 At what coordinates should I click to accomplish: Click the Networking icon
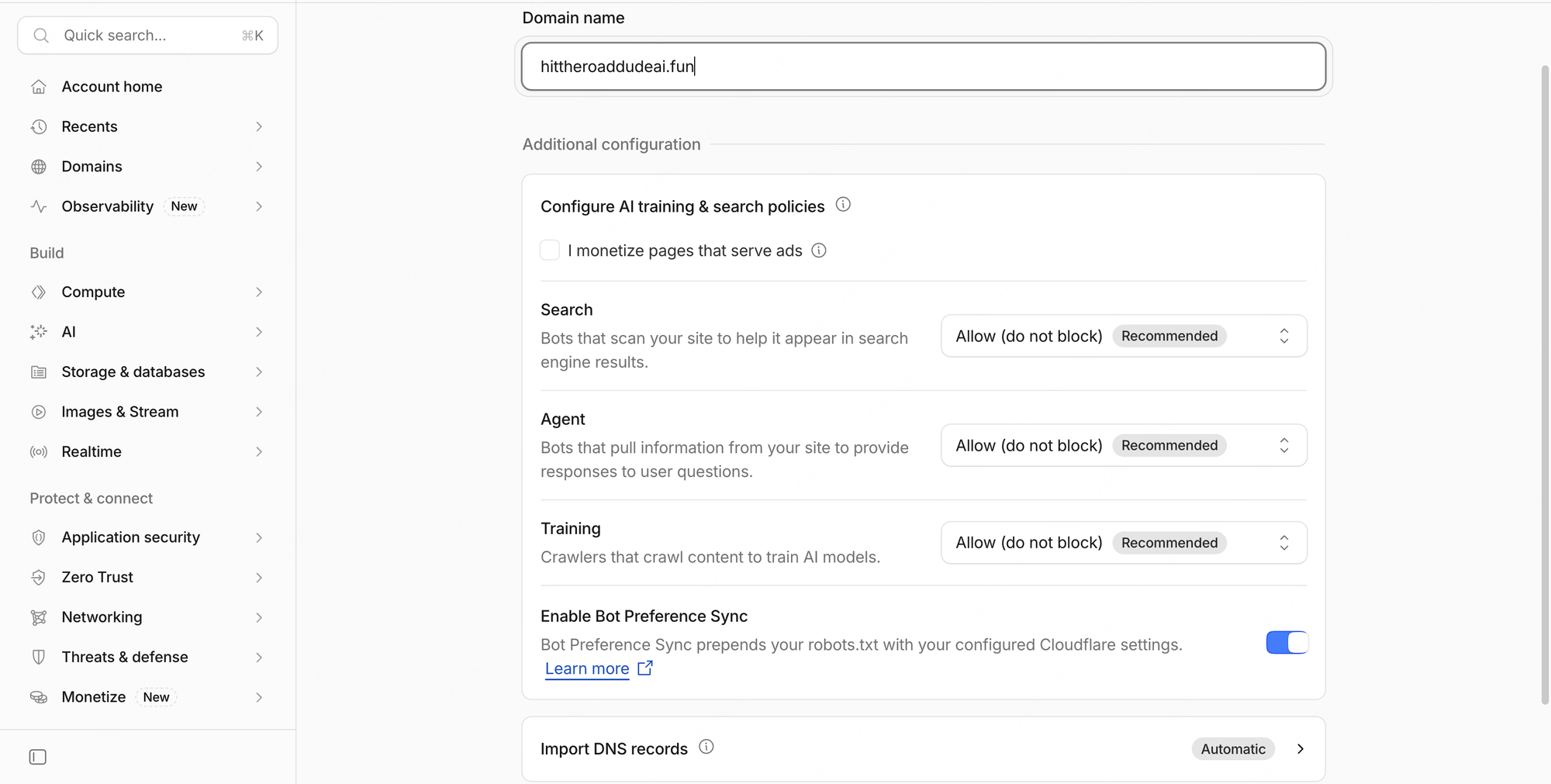[x=39, y=617]
